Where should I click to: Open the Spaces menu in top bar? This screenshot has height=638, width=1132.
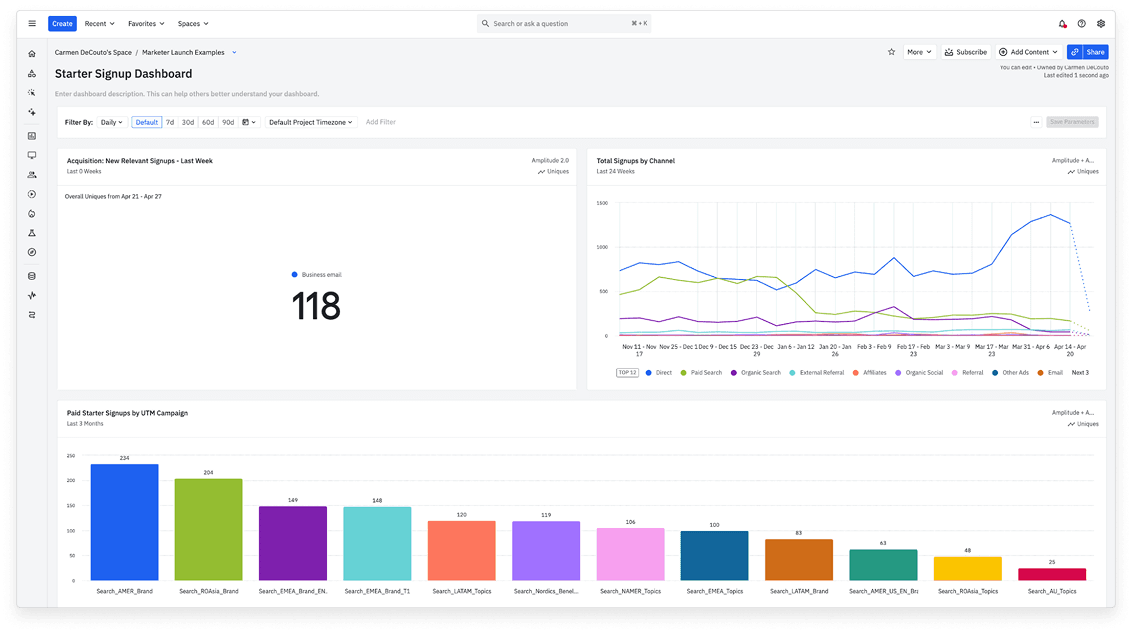point(193,23)
